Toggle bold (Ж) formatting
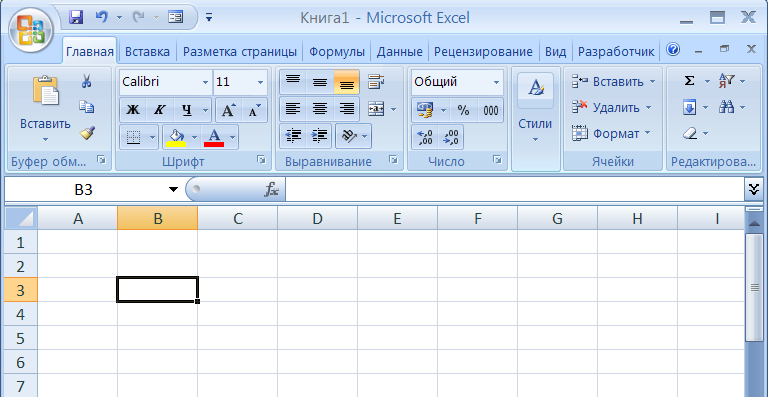 click(132, 110)
